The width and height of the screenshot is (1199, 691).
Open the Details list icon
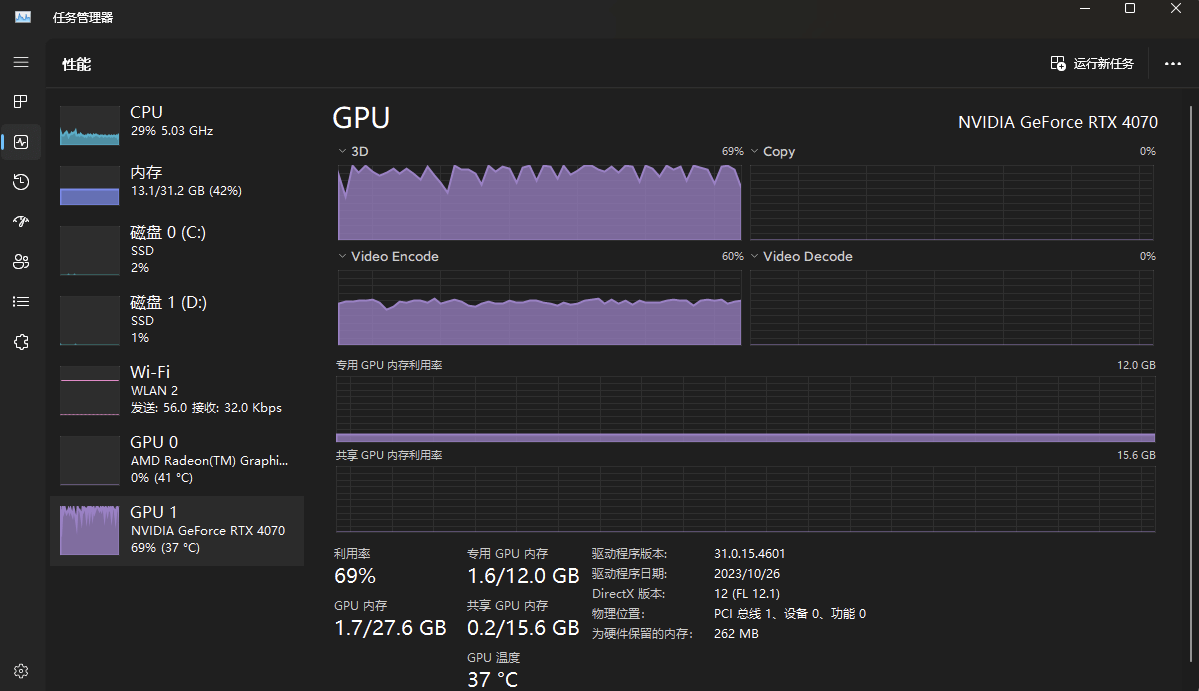click(21, 302)
